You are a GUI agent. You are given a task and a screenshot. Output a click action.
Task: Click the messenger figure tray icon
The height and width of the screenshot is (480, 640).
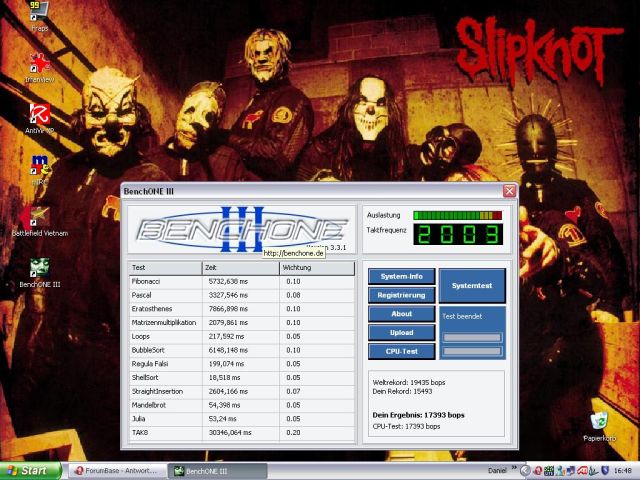(560, 471)
